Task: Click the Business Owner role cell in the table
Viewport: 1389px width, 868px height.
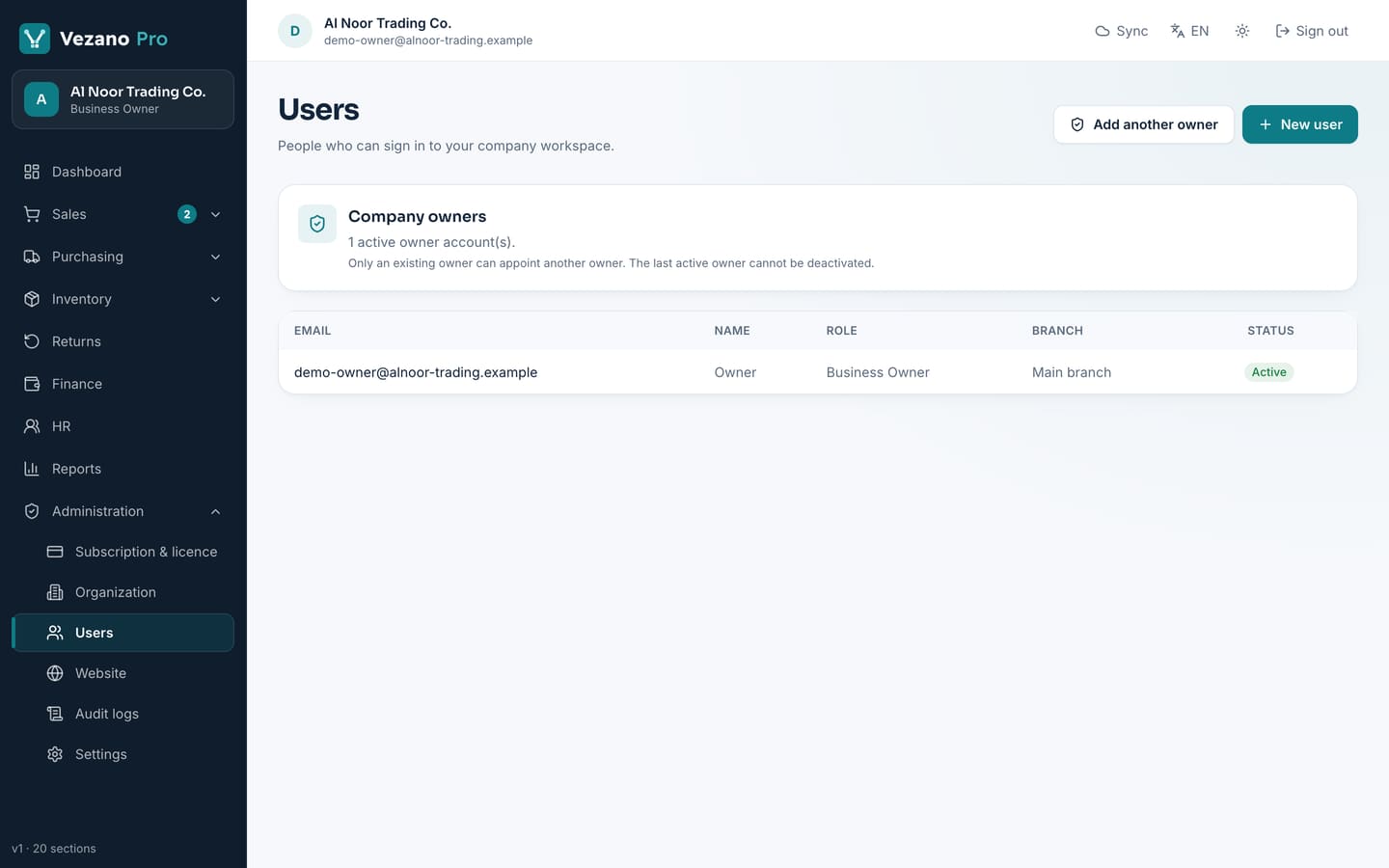Action: (878, 372)
